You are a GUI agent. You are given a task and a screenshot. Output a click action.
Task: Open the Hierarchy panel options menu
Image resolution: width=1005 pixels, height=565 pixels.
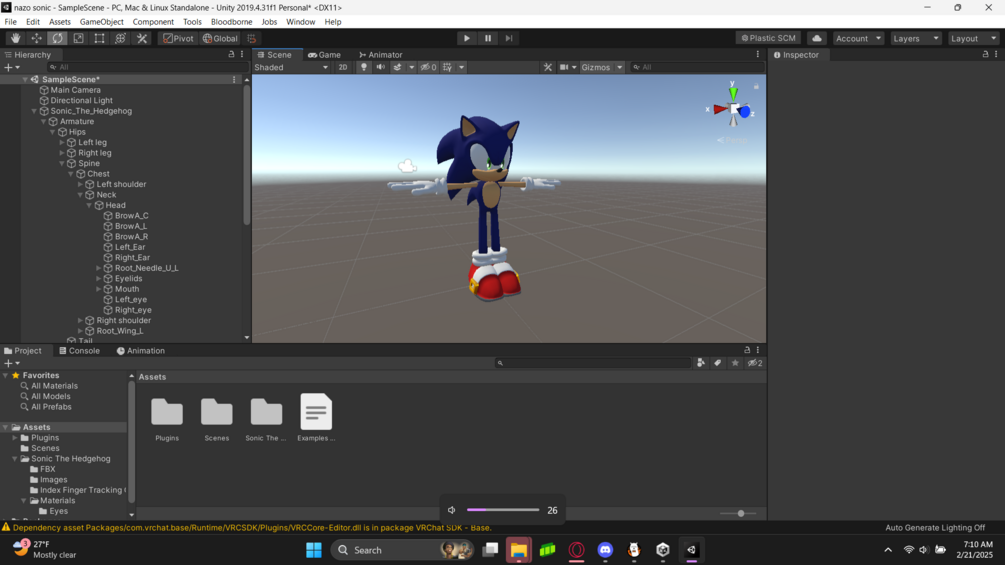click(242, 54)
